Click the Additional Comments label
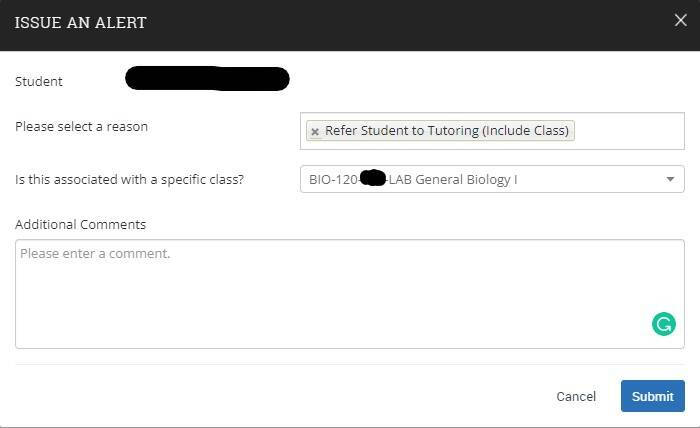Image resolution: width=700 pixels, height=428 pixels. click(80, 224)
